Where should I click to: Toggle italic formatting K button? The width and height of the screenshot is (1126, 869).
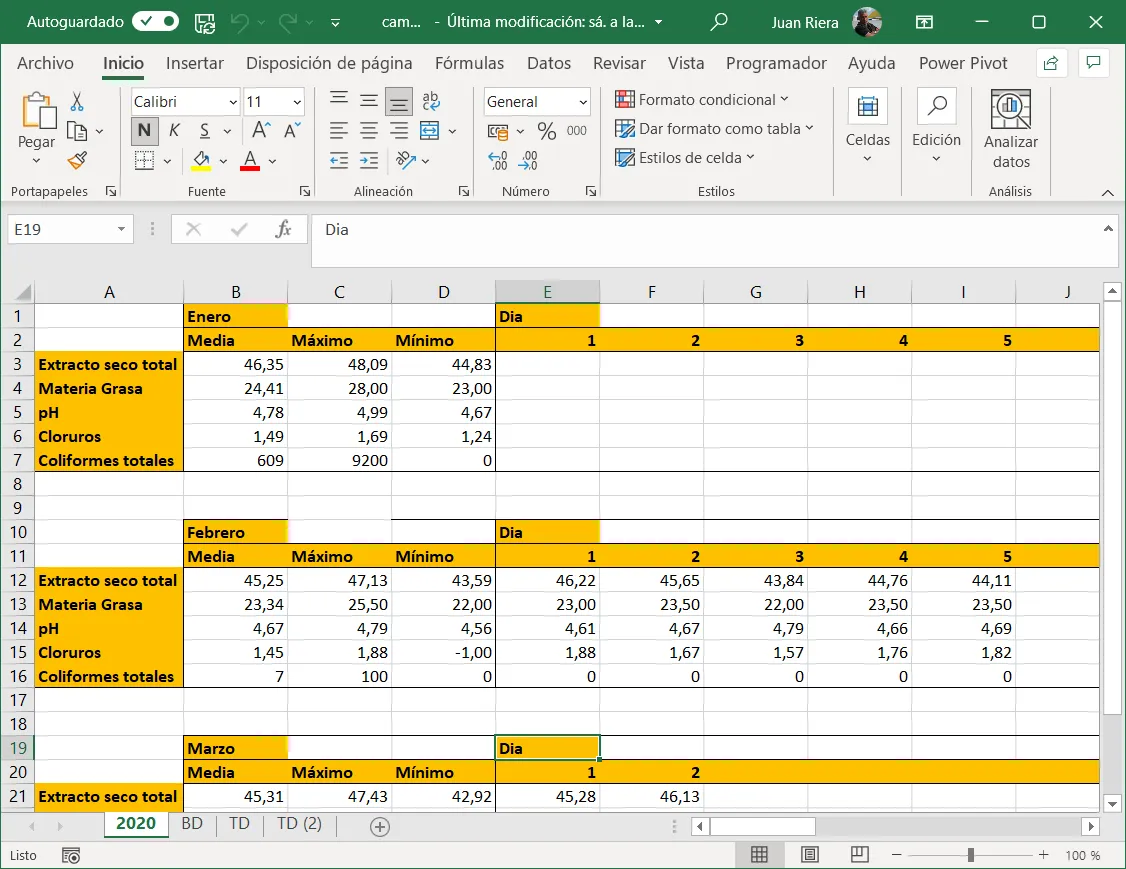(174, 131)
